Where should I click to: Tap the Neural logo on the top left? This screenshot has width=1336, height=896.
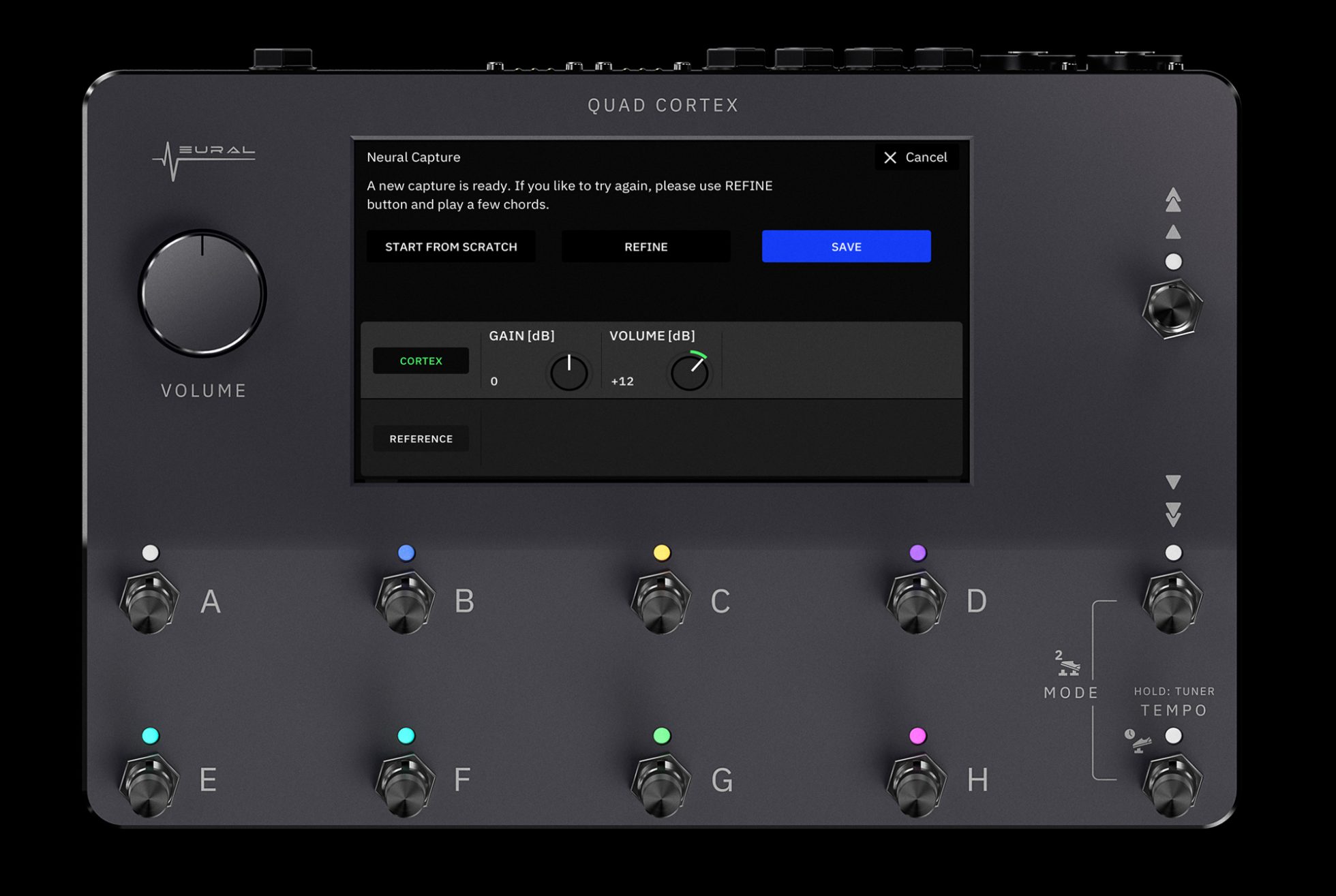coord(204,155)
